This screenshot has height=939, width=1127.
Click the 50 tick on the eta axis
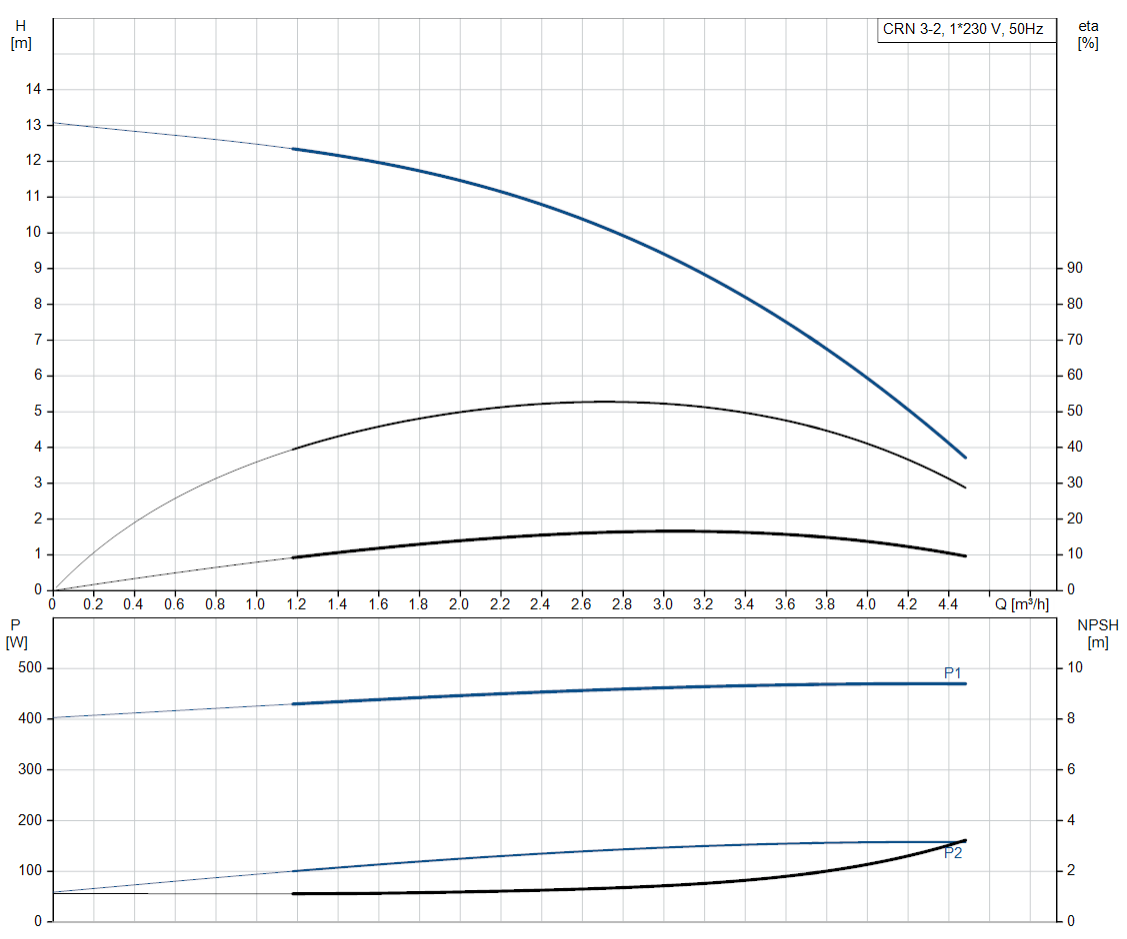(x=1075, y=411)
